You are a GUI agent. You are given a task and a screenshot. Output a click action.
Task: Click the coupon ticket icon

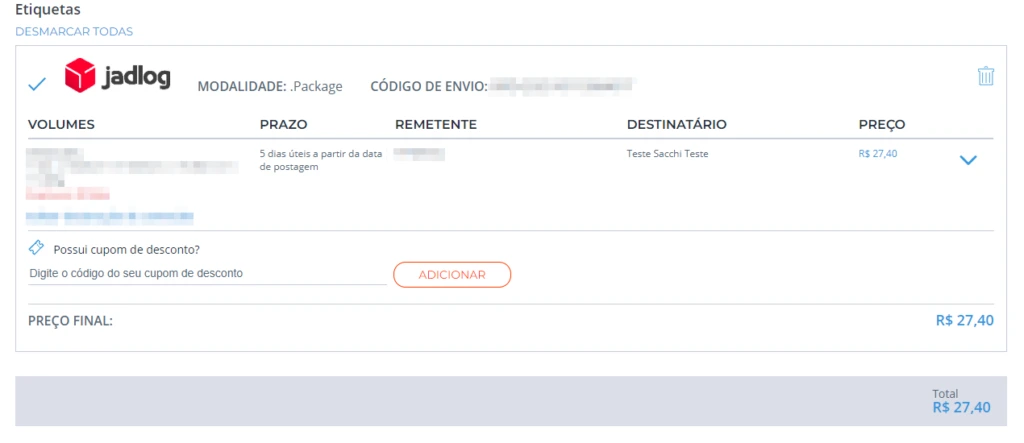[37, 247]
